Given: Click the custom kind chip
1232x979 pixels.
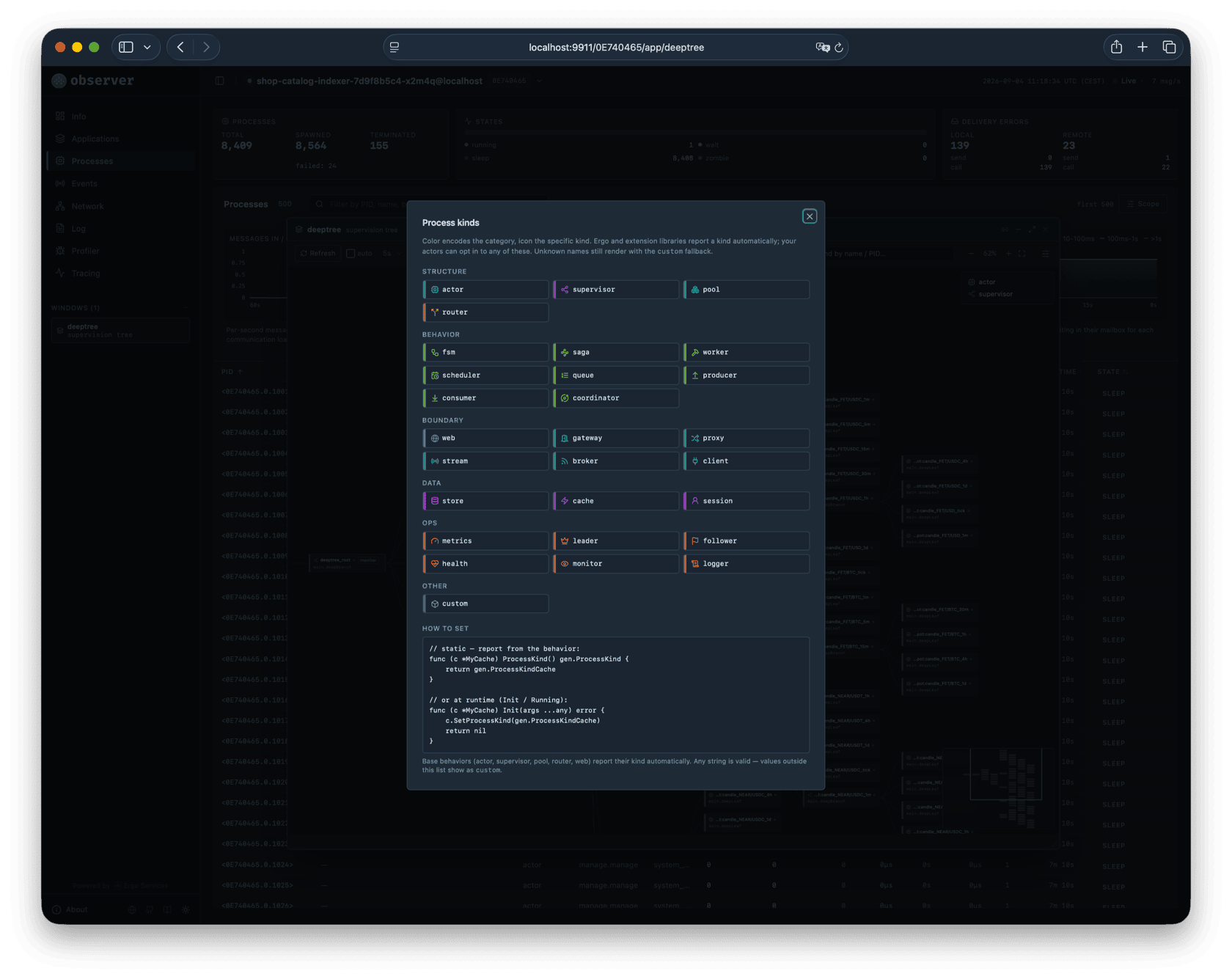Looking at the screenshot, I should point(485,604).
